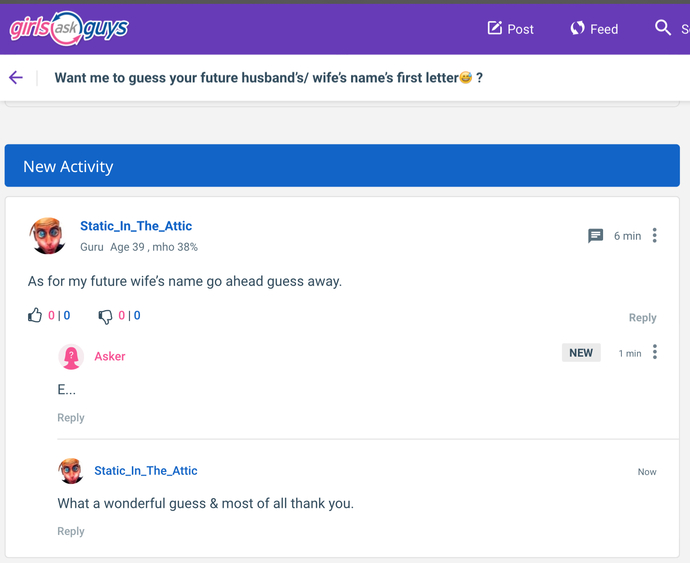Open the GirlsAskGuys logo home link

point(69,29)
